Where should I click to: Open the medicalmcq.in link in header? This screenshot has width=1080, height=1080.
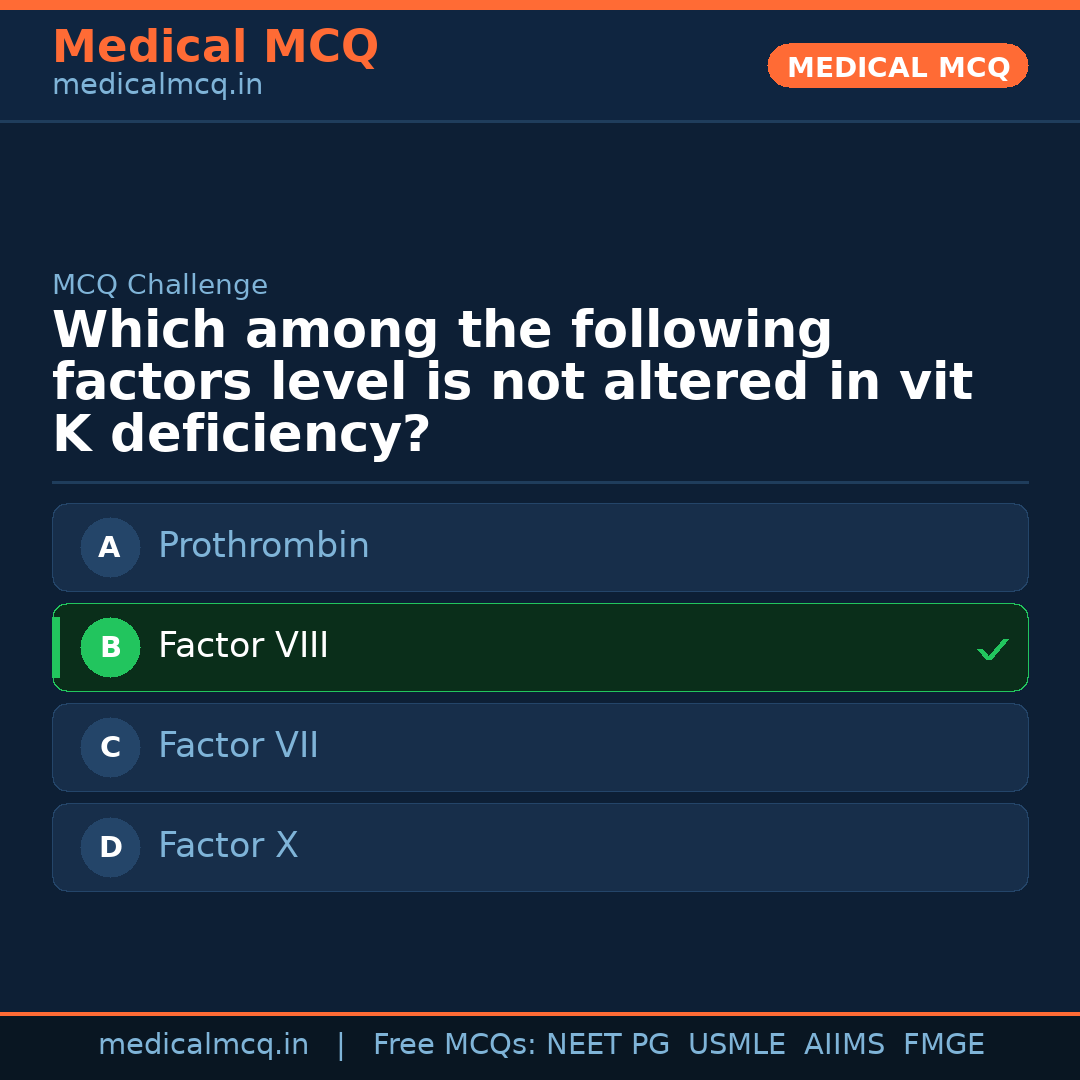(x=157, y=84)
